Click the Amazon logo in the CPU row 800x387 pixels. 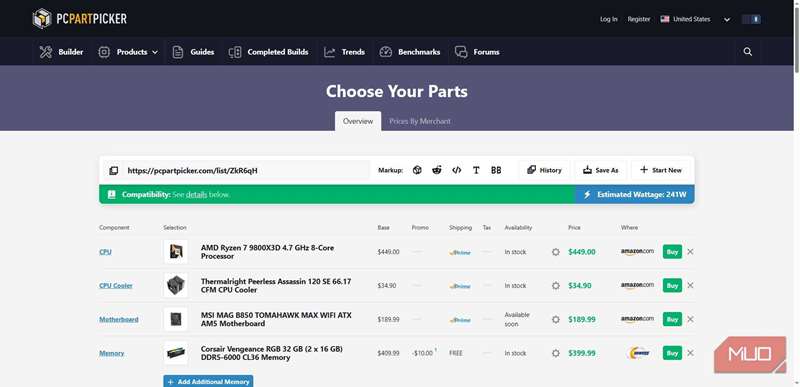click(x=637, y=252)
